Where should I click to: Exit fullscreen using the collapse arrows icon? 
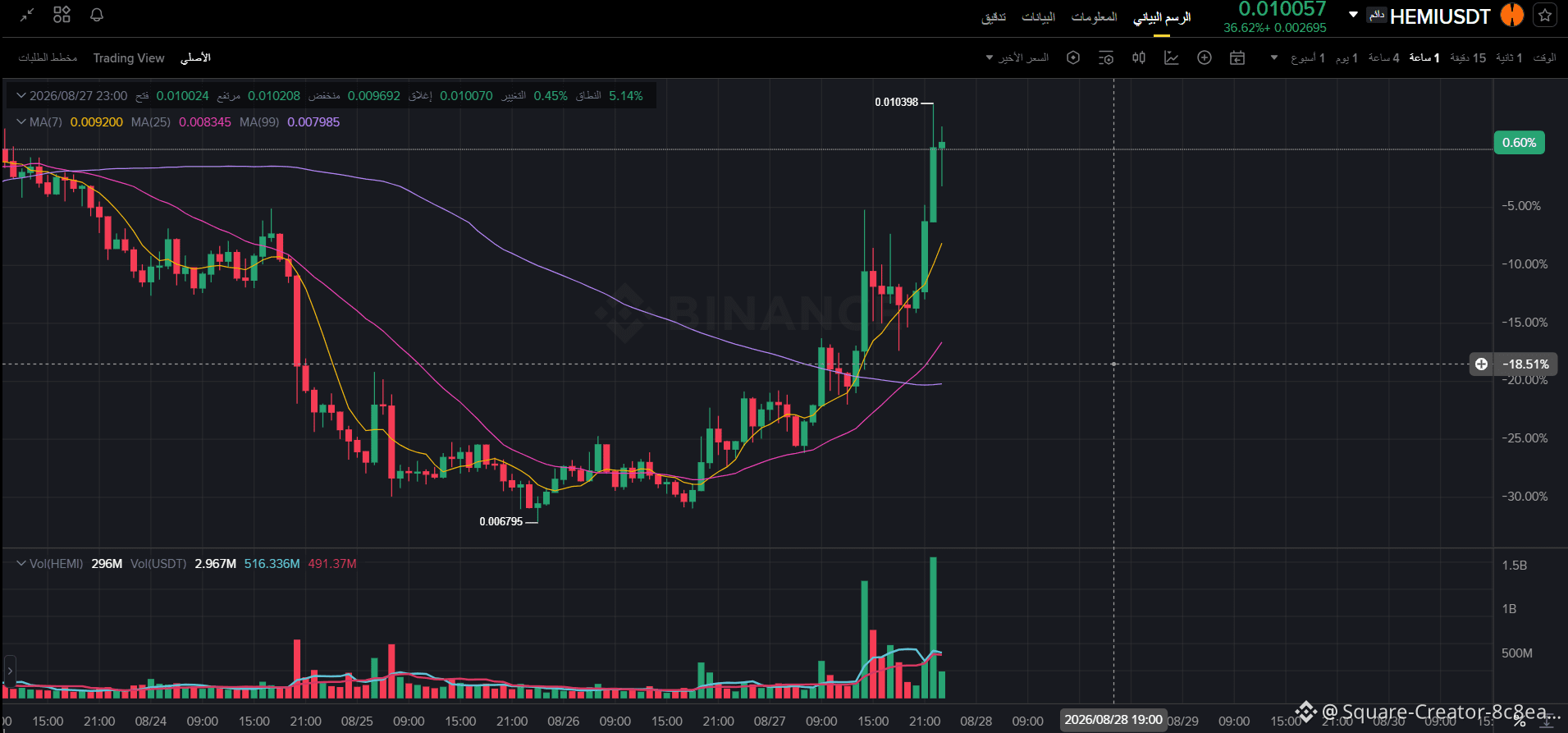click(27, 15)
